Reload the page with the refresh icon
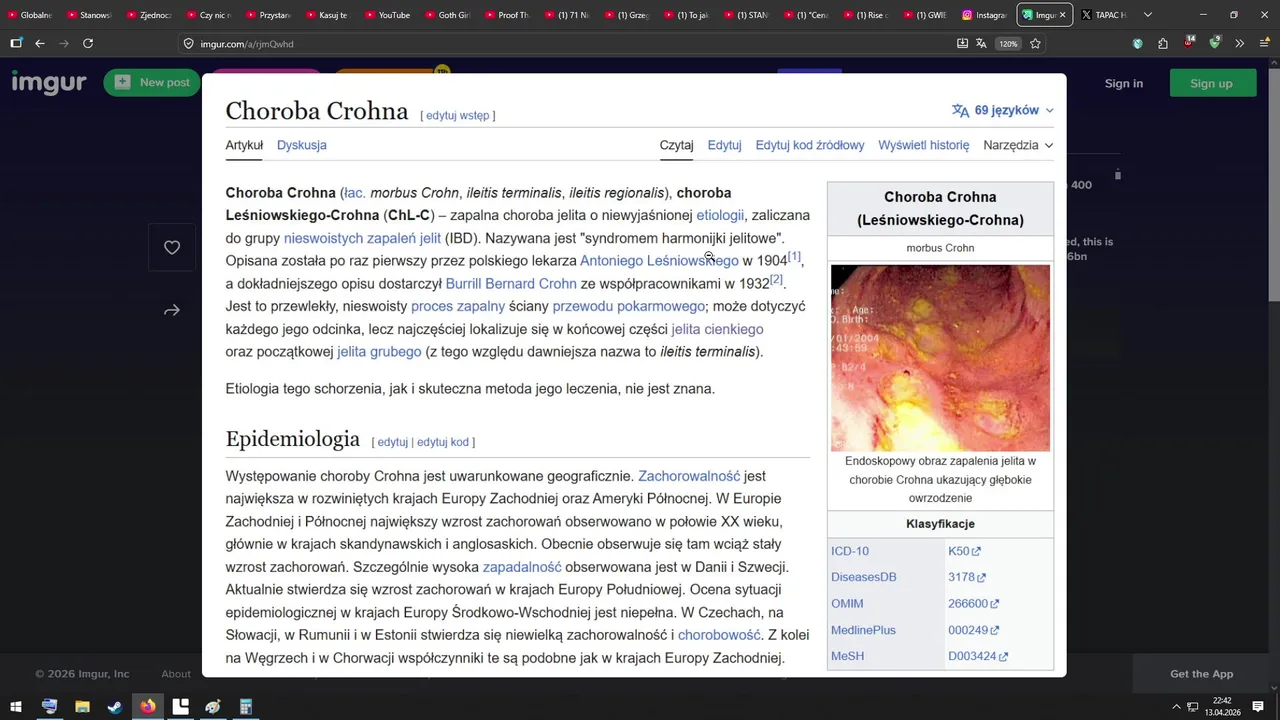Image resolution: width=1280 pixels, height=720 pixels. click(x=88, y=43)
